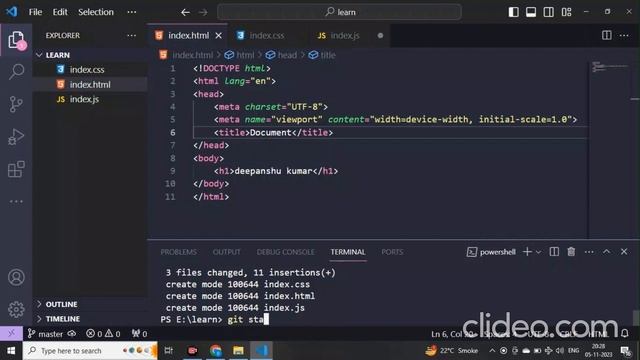The height and width of the screenshot is (360, 640).
Task: Switch to the OUTPUT panel tab
Action: [x=227, y=252]
